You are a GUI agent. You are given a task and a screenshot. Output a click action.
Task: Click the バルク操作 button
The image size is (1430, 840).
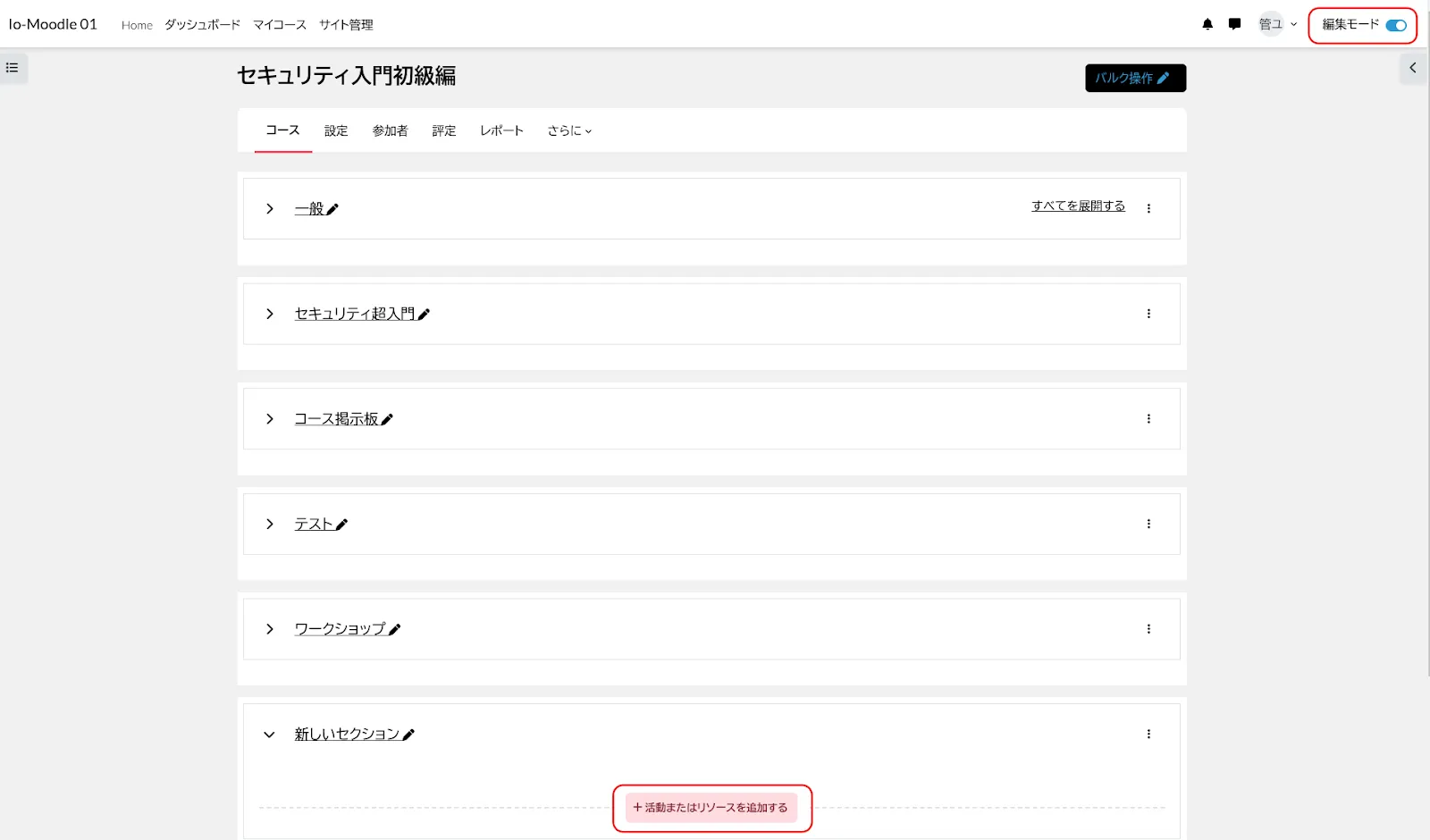tap(1135, 79)
